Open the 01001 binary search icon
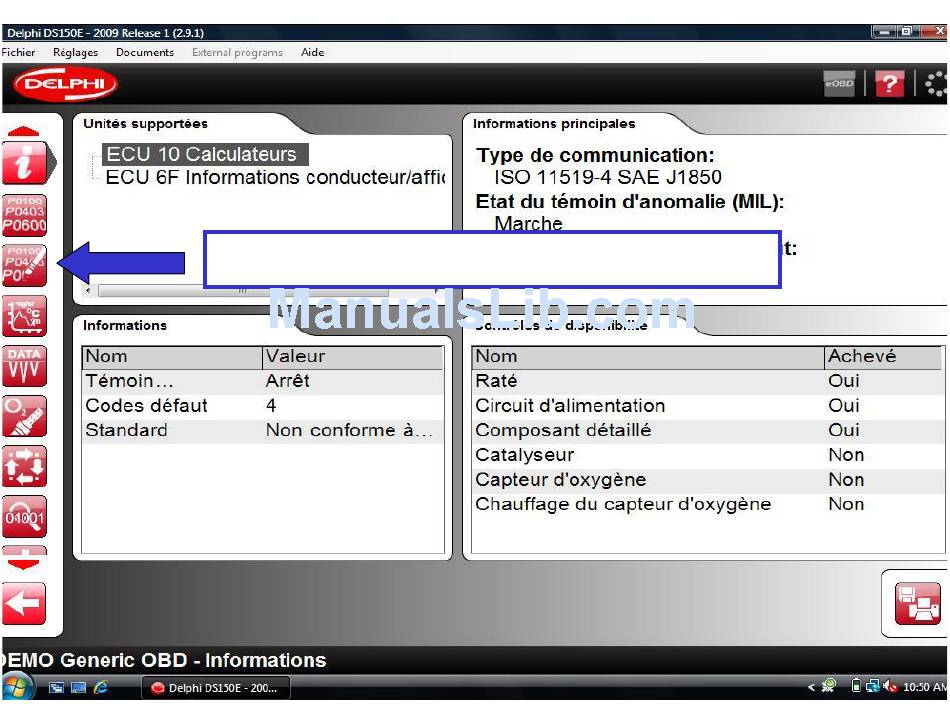Screen dimensions: 950x725 [x=24, y=517]
